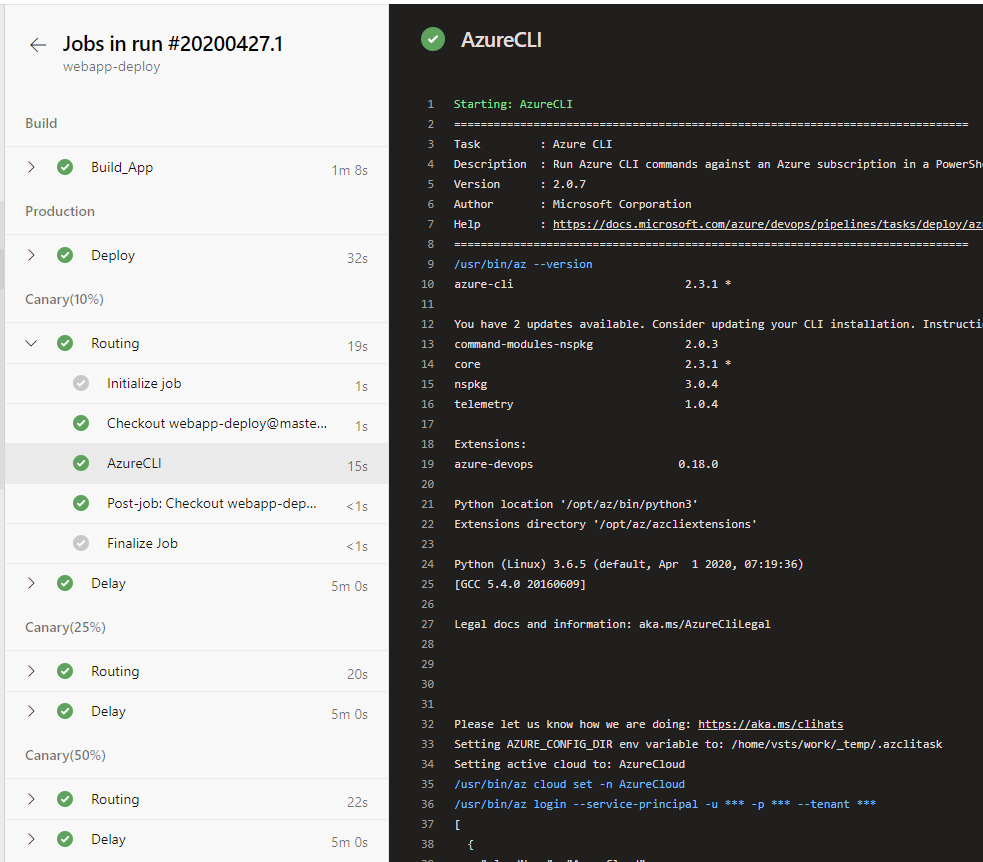Click the green success icon next to Deploy

click(65, 255)
